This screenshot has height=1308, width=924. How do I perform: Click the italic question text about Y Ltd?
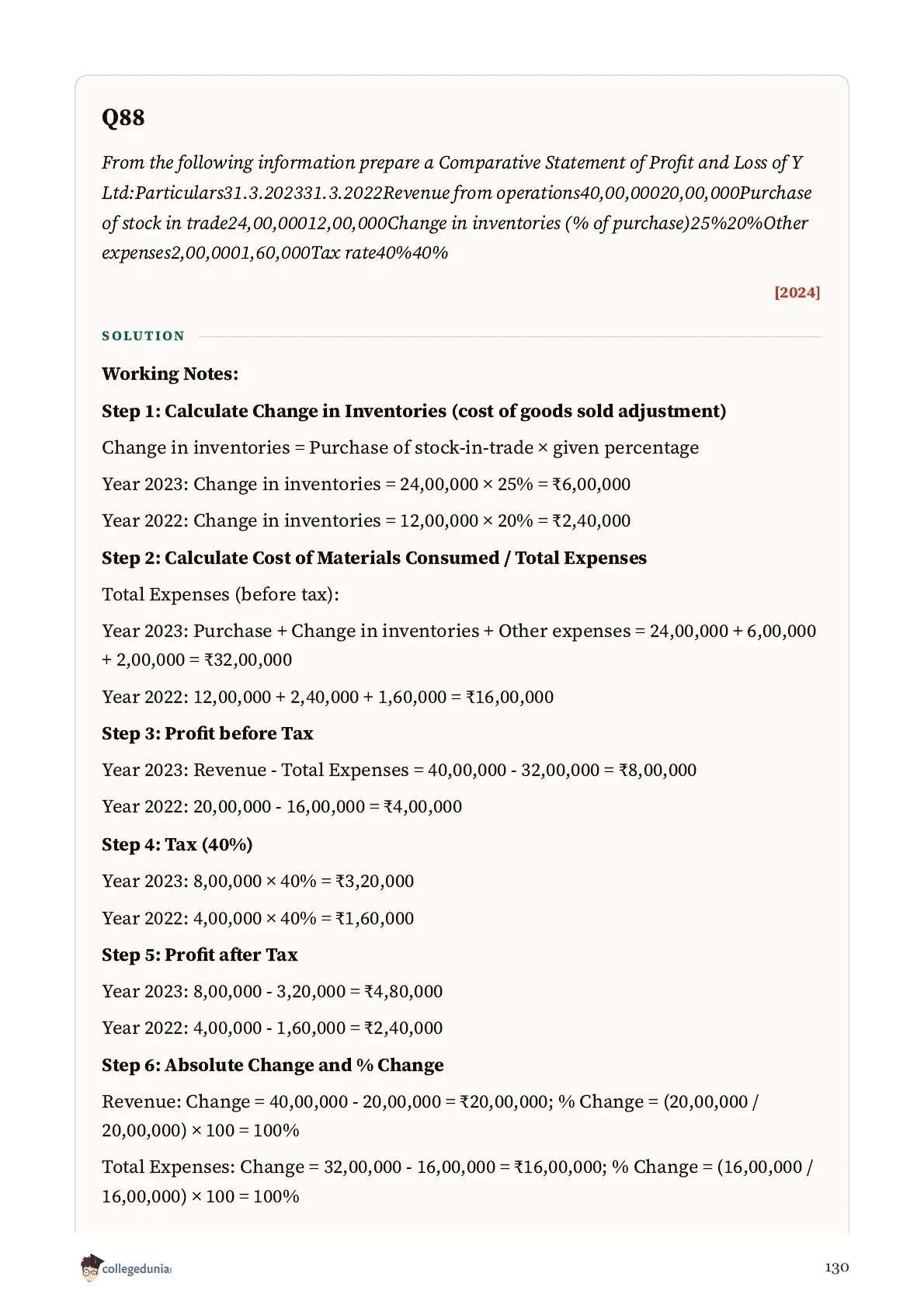tap(457, 207)
